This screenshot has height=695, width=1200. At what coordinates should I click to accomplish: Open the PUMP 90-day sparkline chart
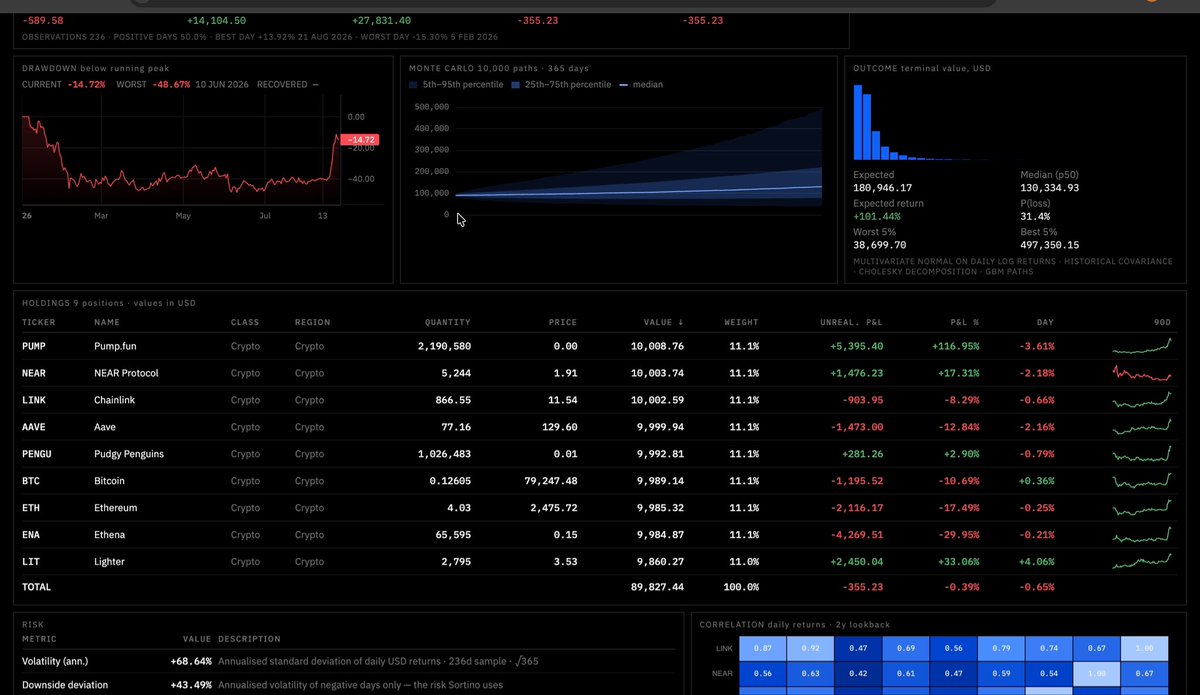1142,346
